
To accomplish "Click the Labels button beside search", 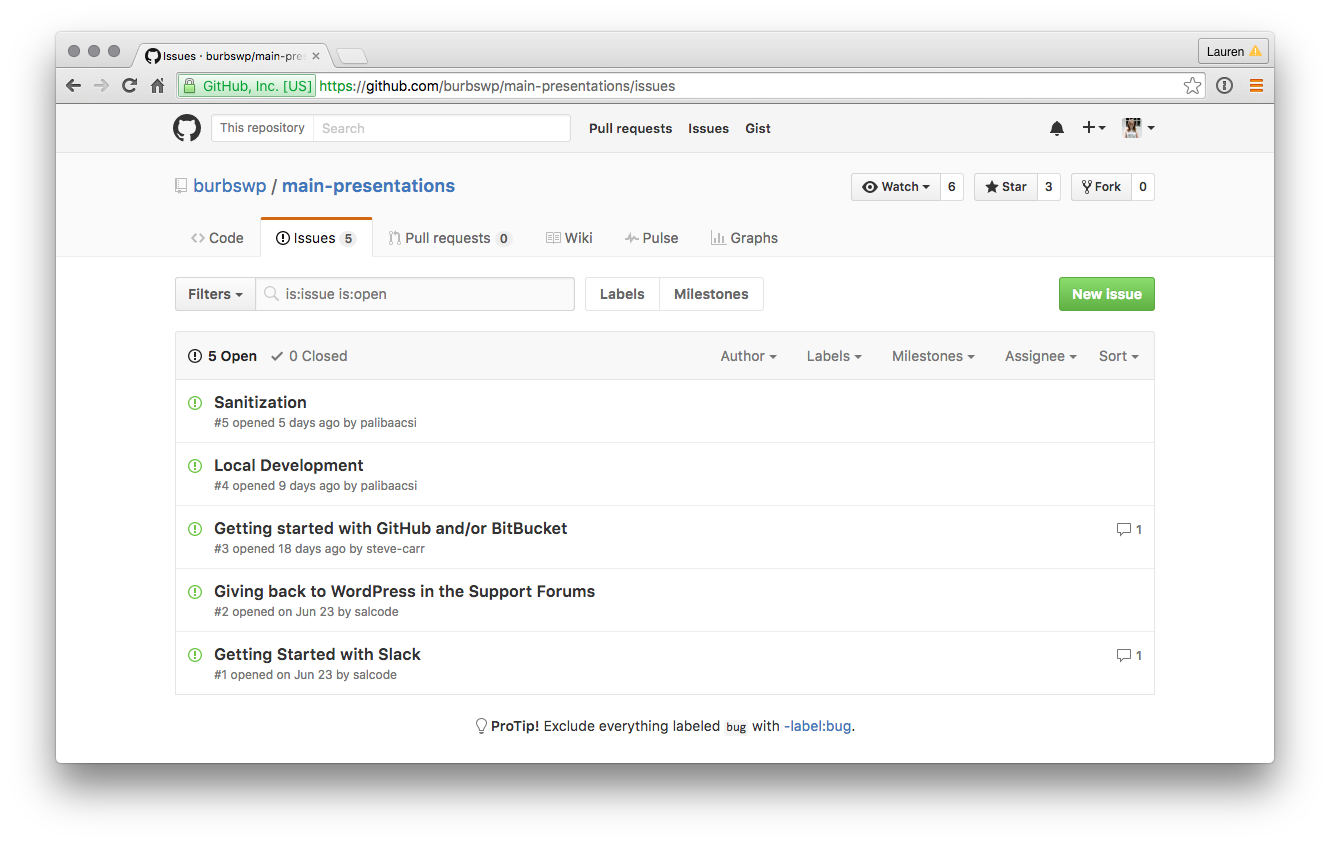I will [622, 294].
